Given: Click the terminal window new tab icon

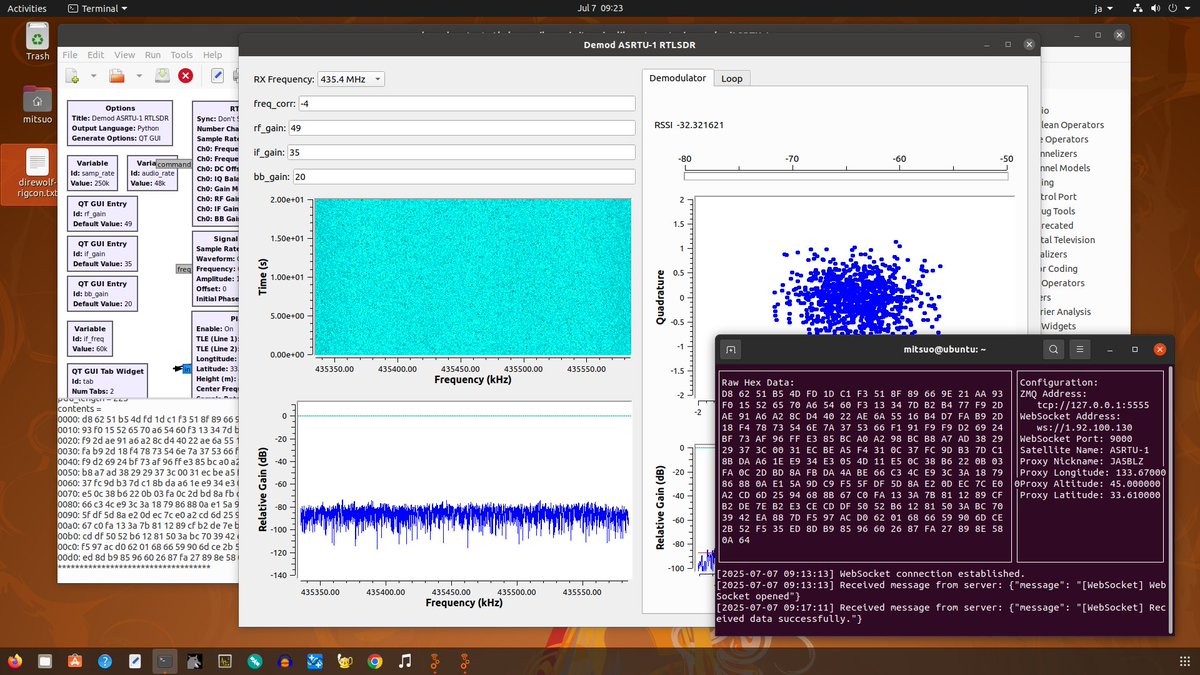Looking at the screenshot, I should [731, 349].
